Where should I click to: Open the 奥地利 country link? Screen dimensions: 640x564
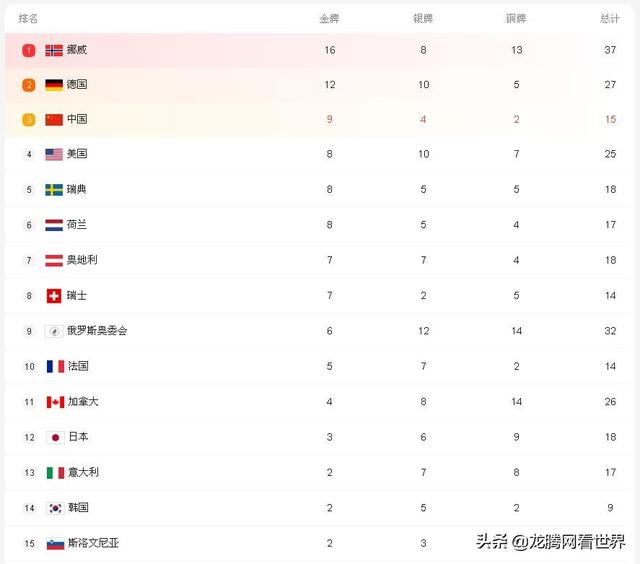point(82,260)
